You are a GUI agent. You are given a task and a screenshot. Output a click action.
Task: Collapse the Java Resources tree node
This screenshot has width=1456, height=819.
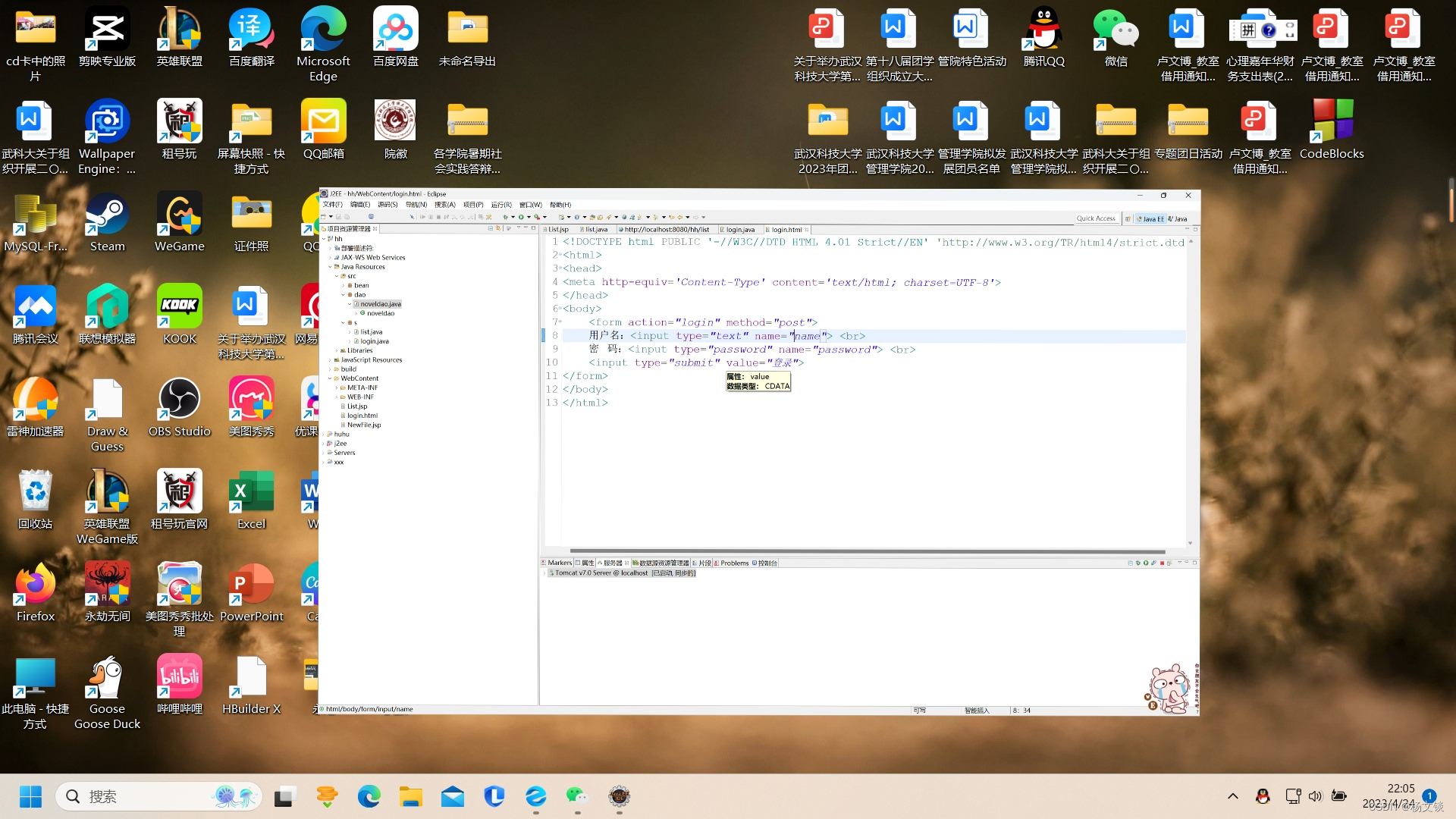click(x=330, y=267)
